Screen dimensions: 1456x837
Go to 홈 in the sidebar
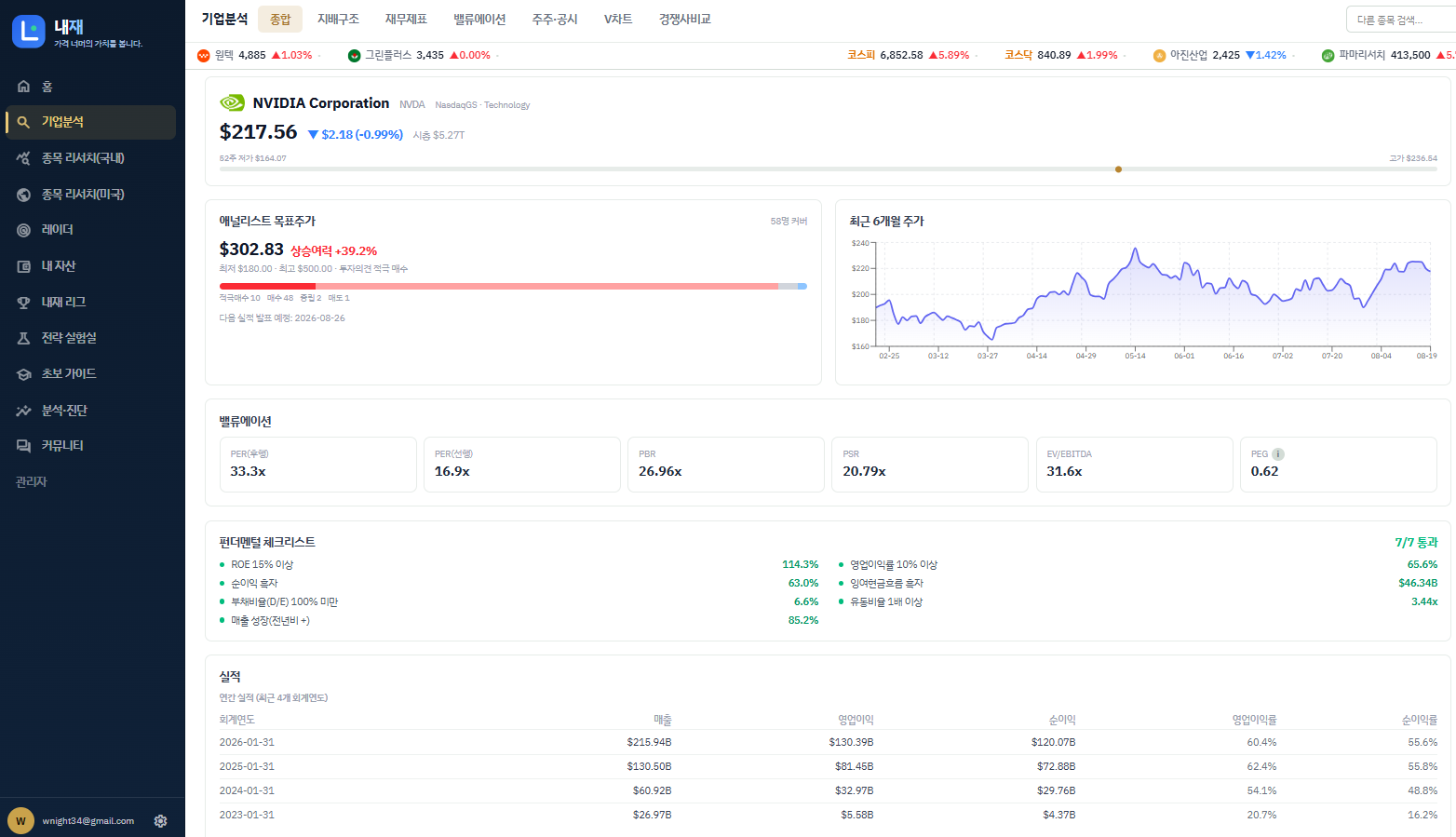(90, 87)
